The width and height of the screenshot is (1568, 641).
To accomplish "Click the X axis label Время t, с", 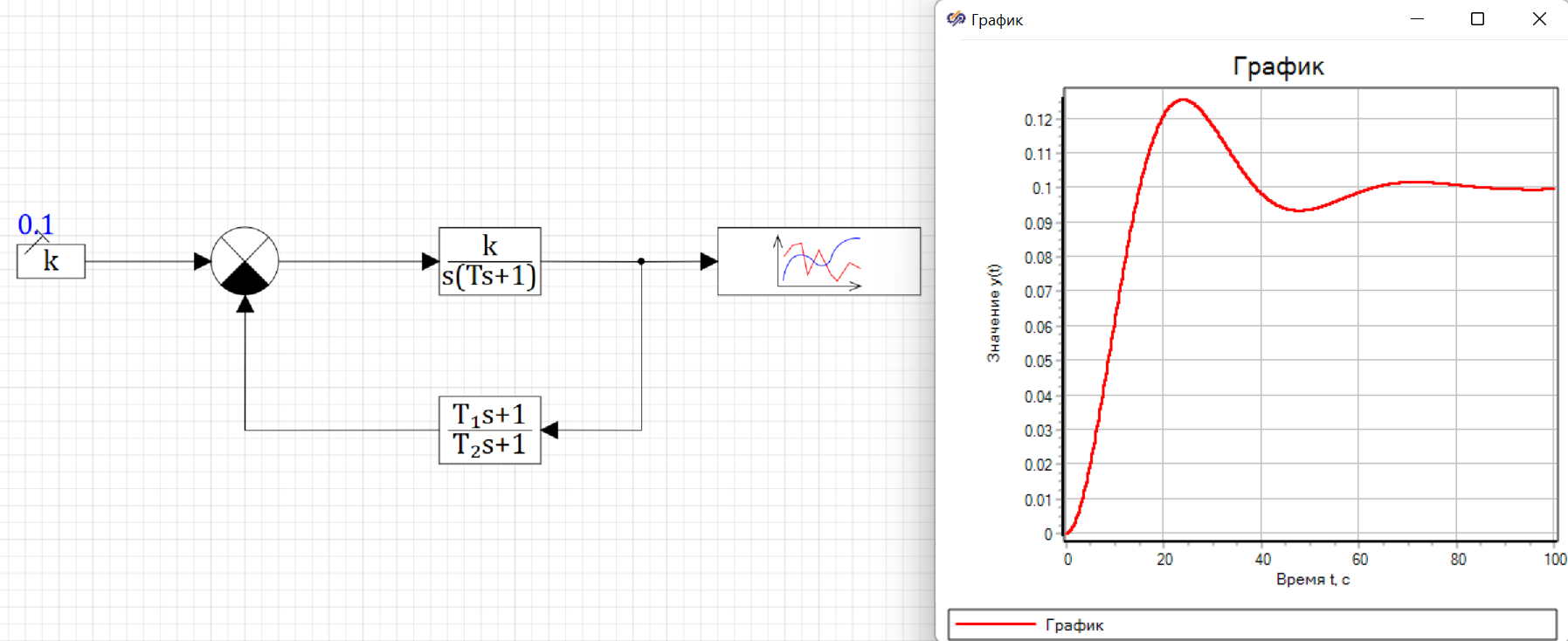I will point(1312,579).
